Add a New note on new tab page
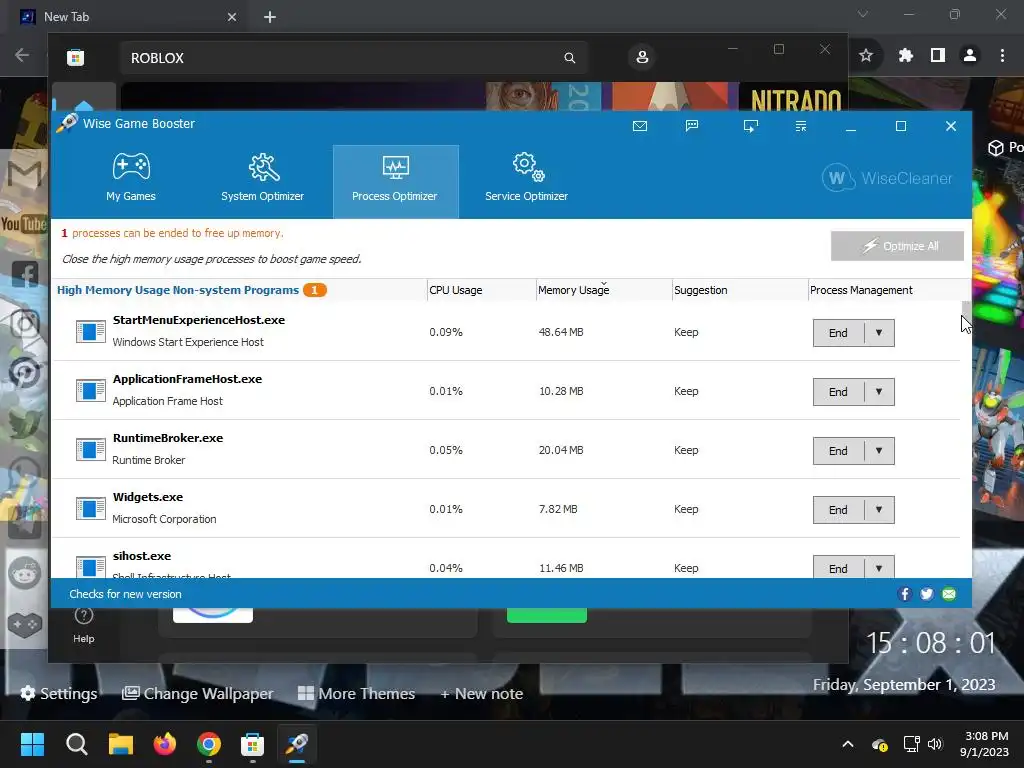This screenshot has height=768, width=1024. click(481, 694)
